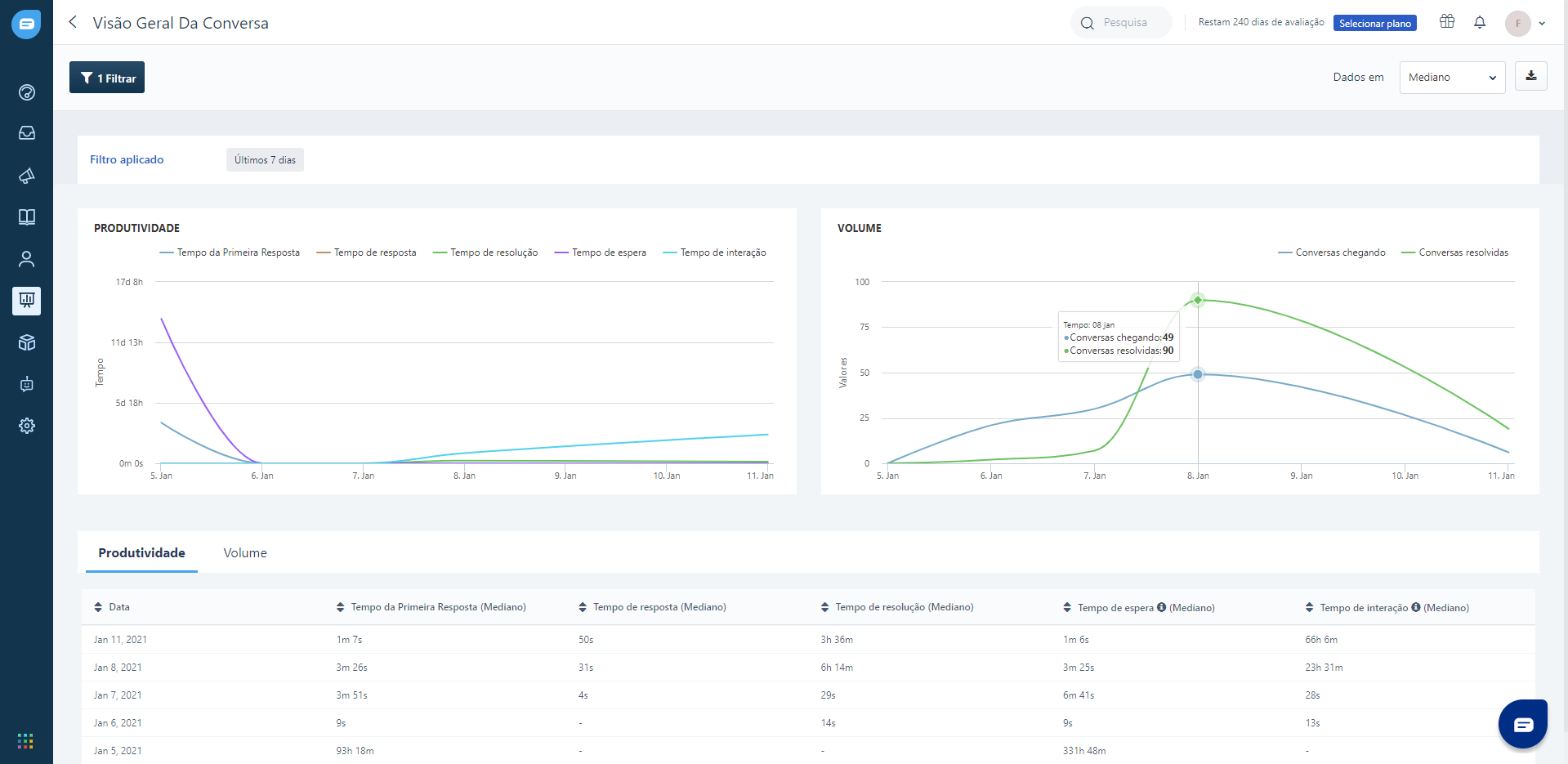Open the Mediano data dropdown

coord(1452,78)
